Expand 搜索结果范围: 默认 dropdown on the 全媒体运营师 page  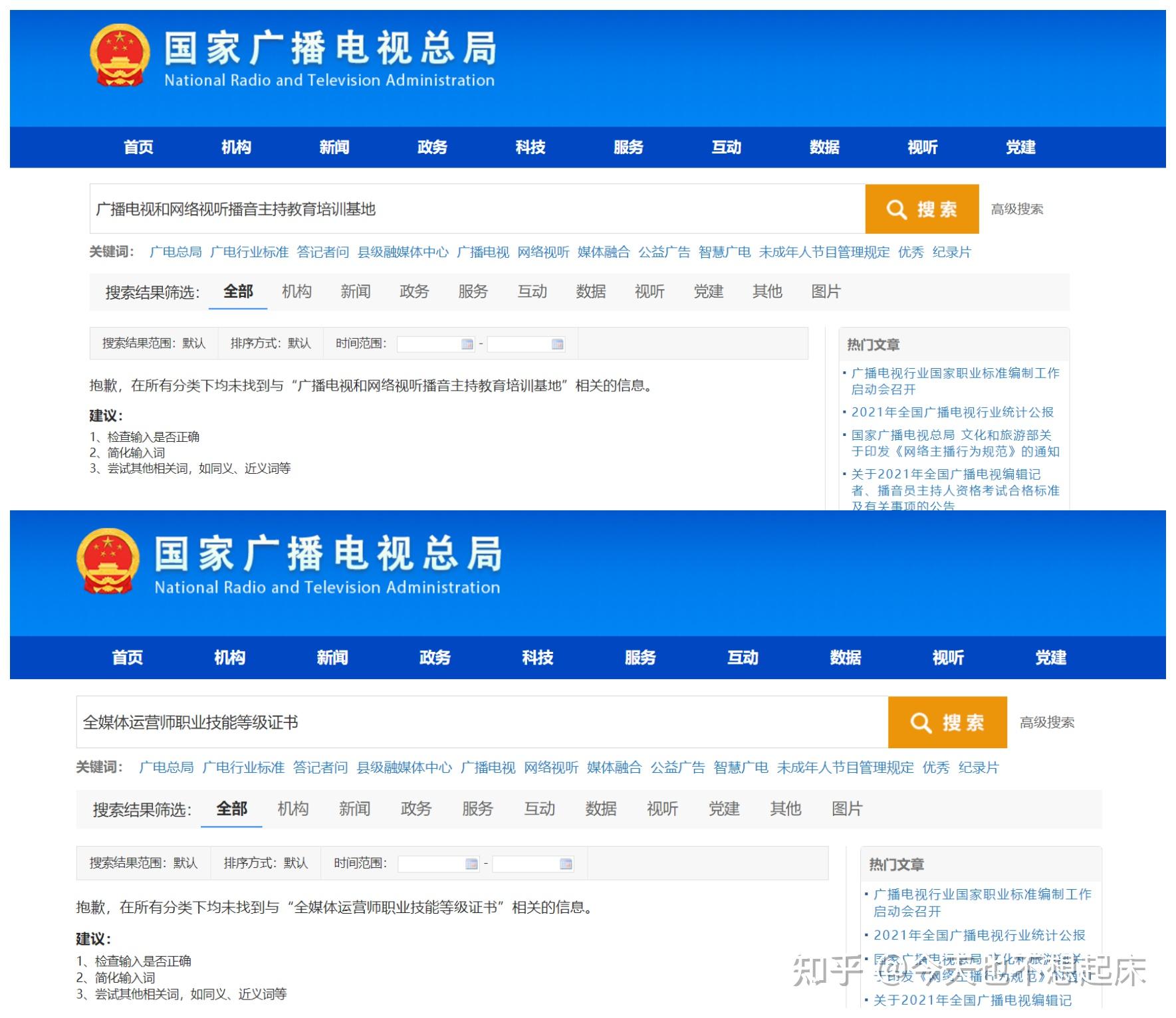pyautogui.click(x=144, y=863)
